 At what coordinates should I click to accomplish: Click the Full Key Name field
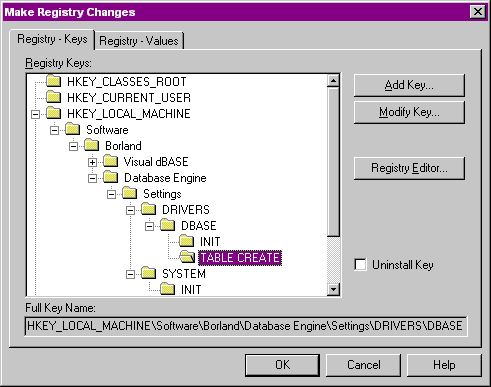click(x=246, y=326)
